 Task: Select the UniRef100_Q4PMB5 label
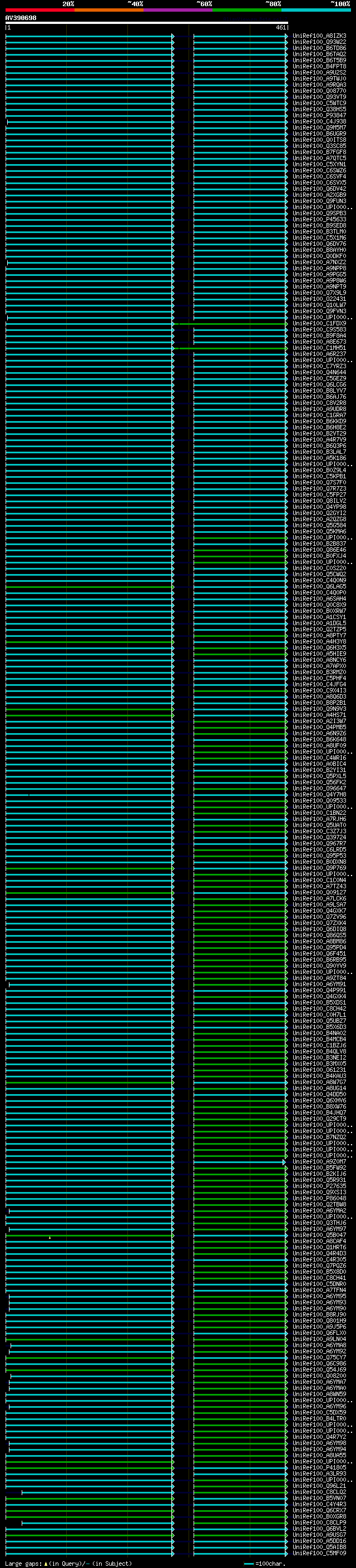pyautogui.click(x=319, y=728)
